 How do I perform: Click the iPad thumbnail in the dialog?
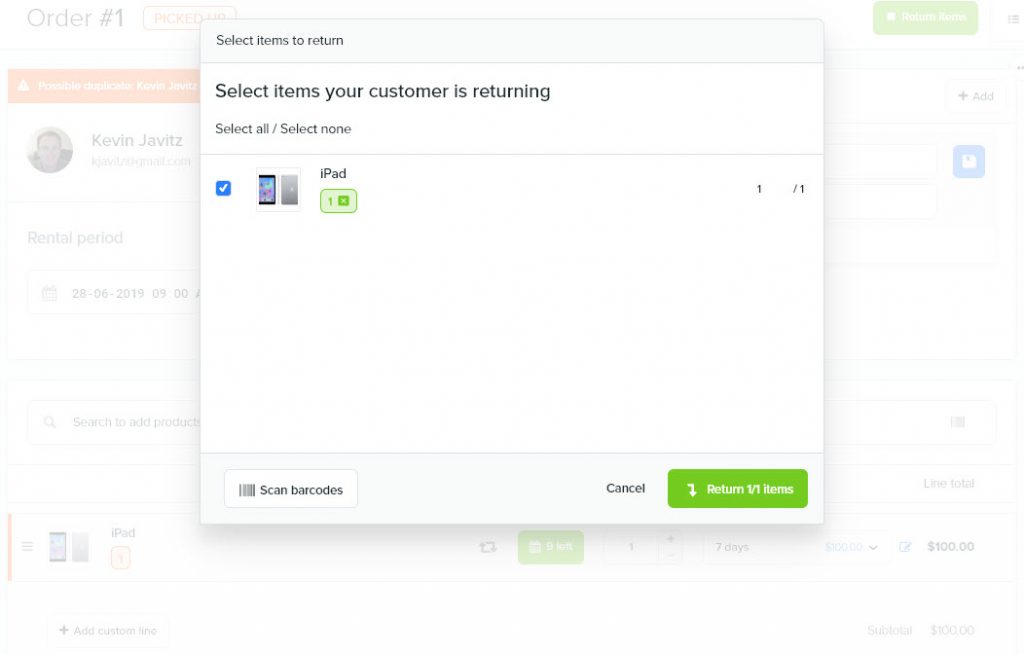tap(278, 189)
